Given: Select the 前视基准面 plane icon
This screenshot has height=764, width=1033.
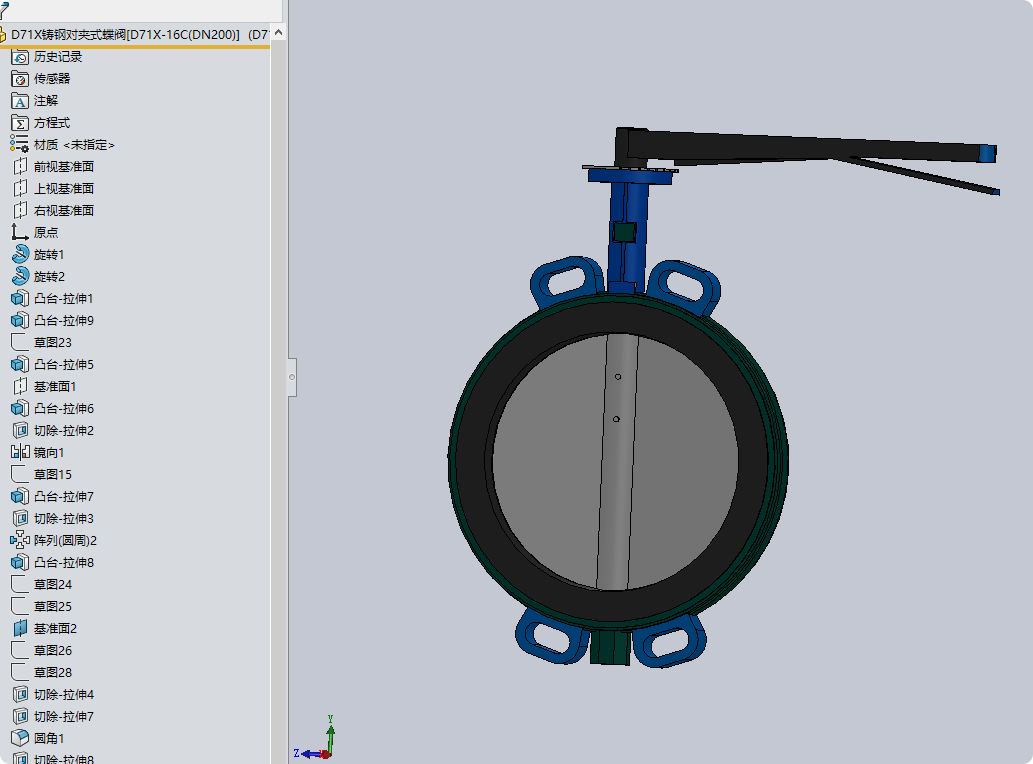Looking at the screenshot, I should tap(20, 167).
